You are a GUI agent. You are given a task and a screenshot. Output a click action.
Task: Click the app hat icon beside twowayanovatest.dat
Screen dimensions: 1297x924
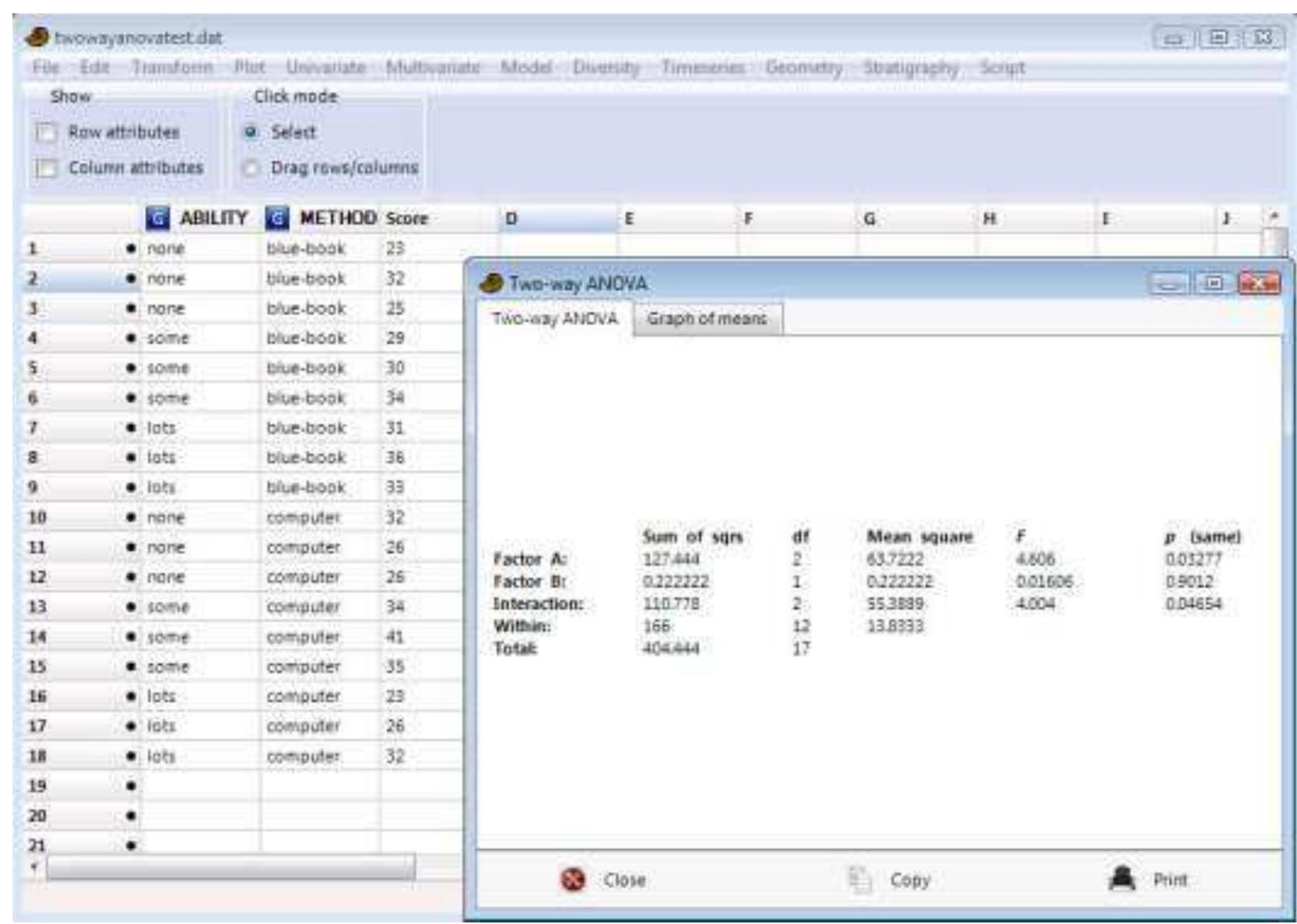click(x=37, y=37)
